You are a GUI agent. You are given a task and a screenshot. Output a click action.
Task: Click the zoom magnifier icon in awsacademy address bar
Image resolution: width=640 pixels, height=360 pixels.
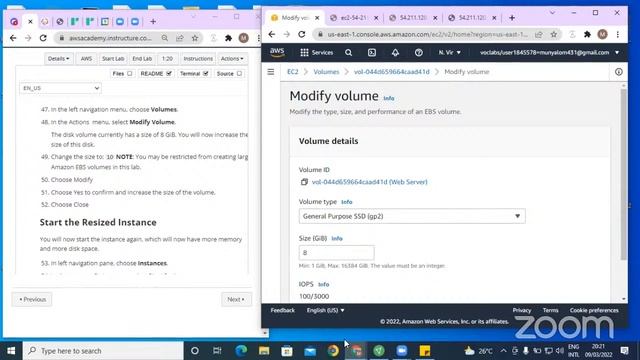click(164, 38)
